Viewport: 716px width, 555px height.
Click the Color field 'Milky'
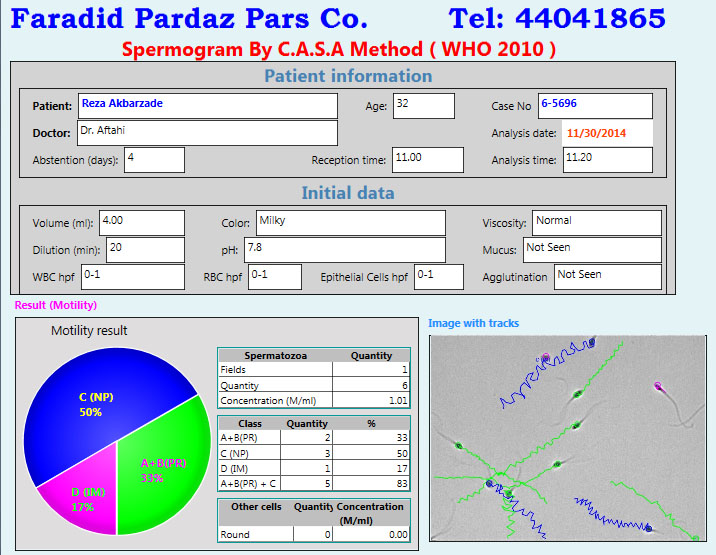tap(351, 223)
